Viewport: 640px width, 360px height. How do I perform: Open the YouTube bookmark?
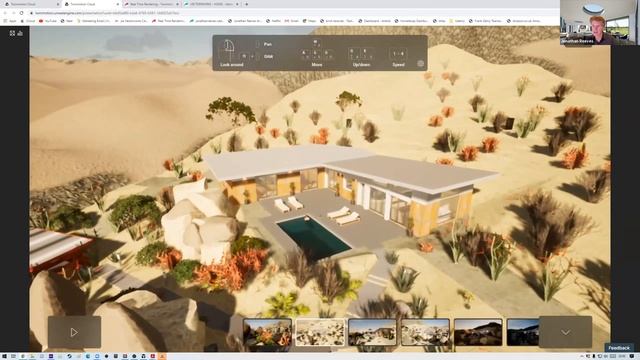48,21
